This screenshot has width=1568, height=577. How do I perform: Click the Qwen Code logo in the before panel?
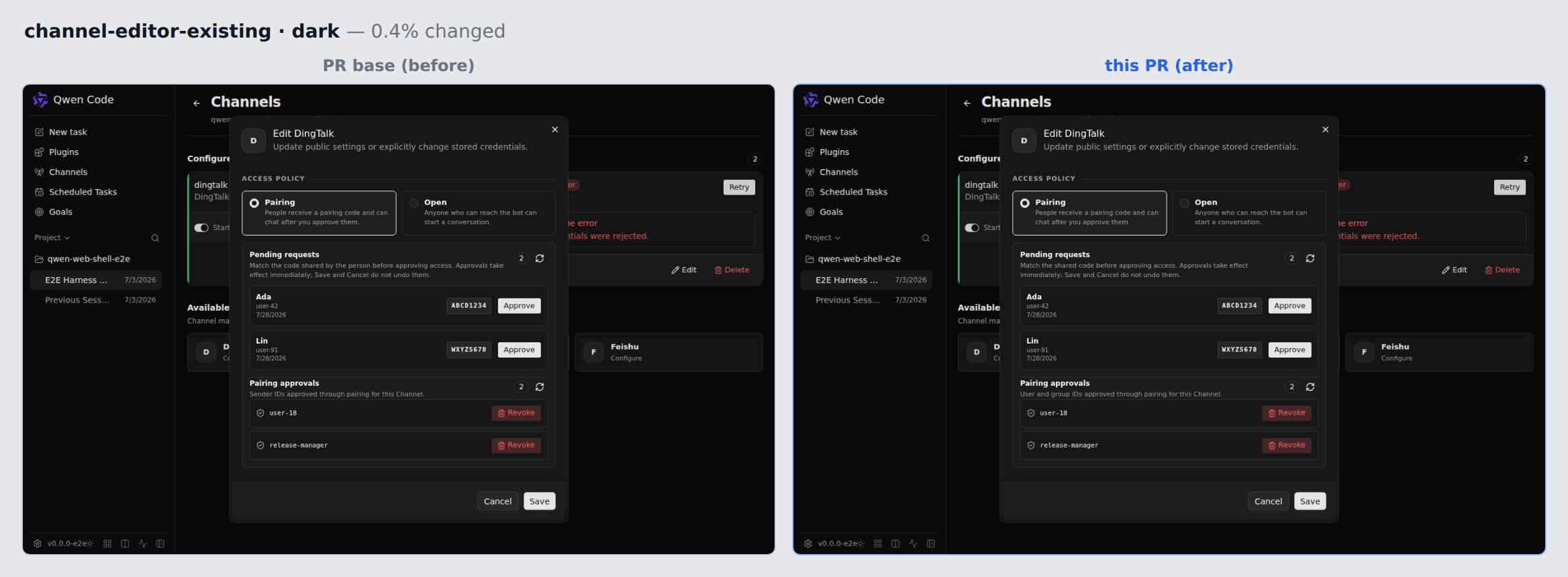click(x=40, y=99)
